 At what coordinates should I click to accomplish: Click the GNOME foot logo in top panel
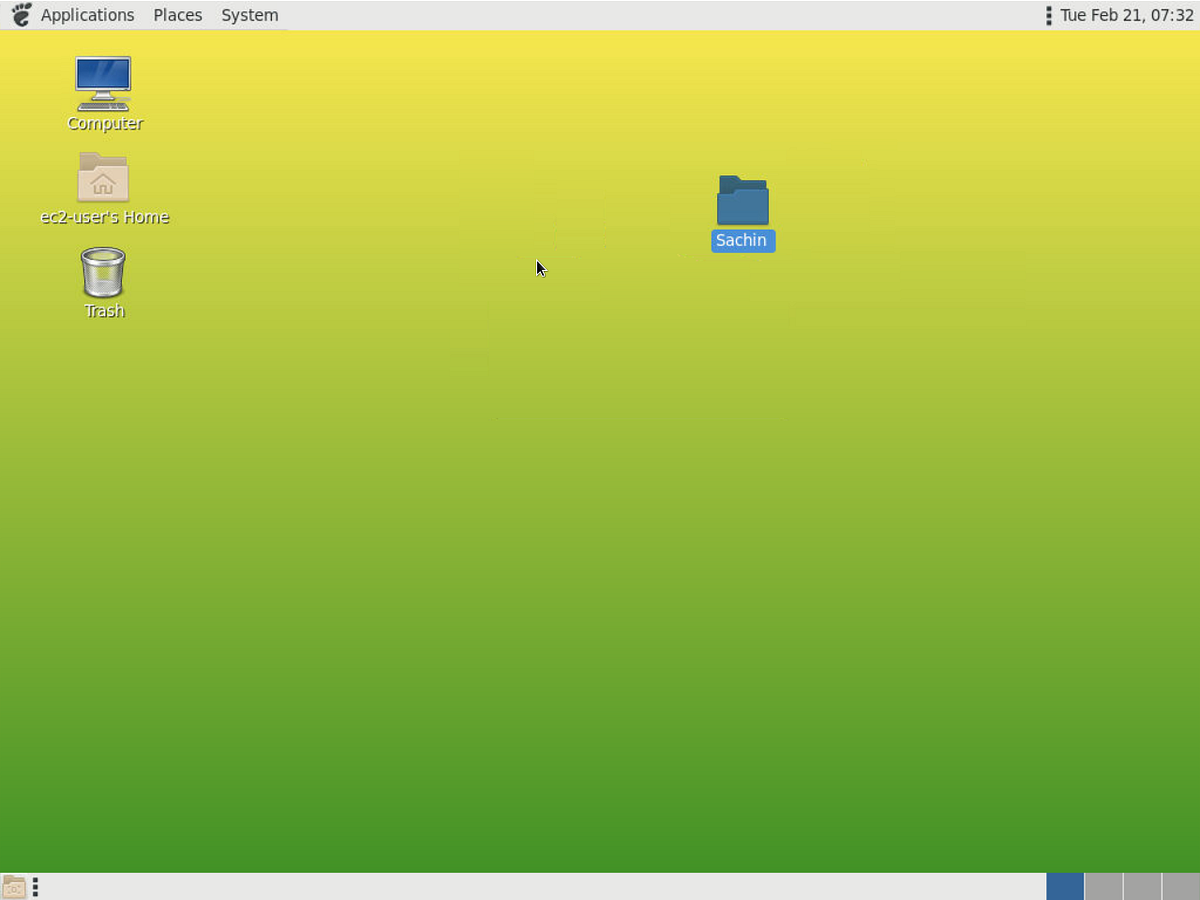(x=20, y=14)
